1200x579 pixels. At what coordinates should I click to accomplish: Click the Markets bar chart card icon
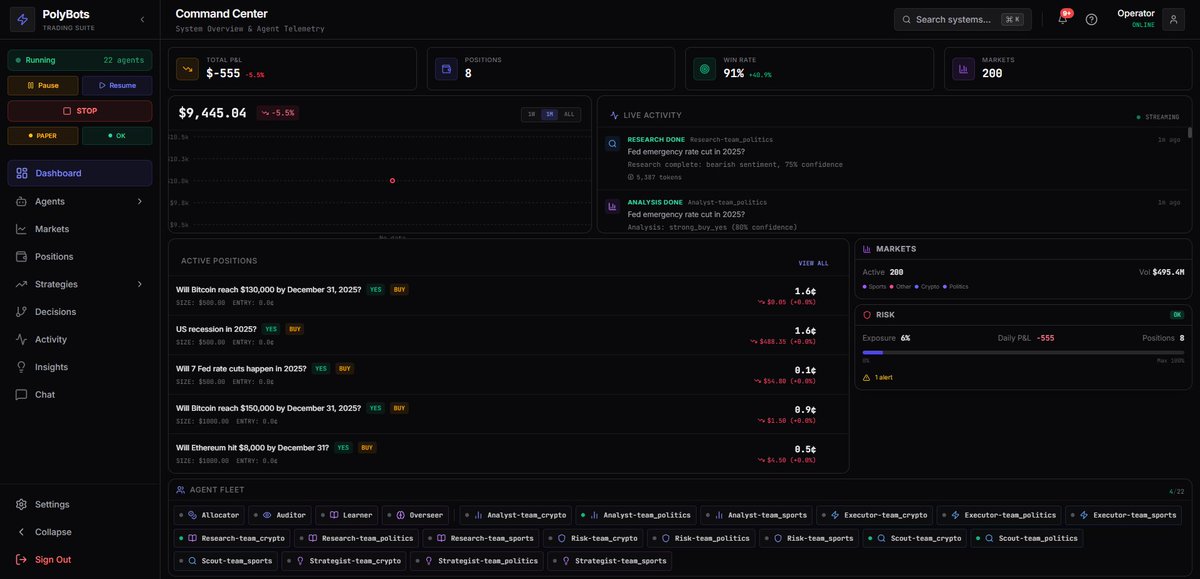click(x=964, y=69)
